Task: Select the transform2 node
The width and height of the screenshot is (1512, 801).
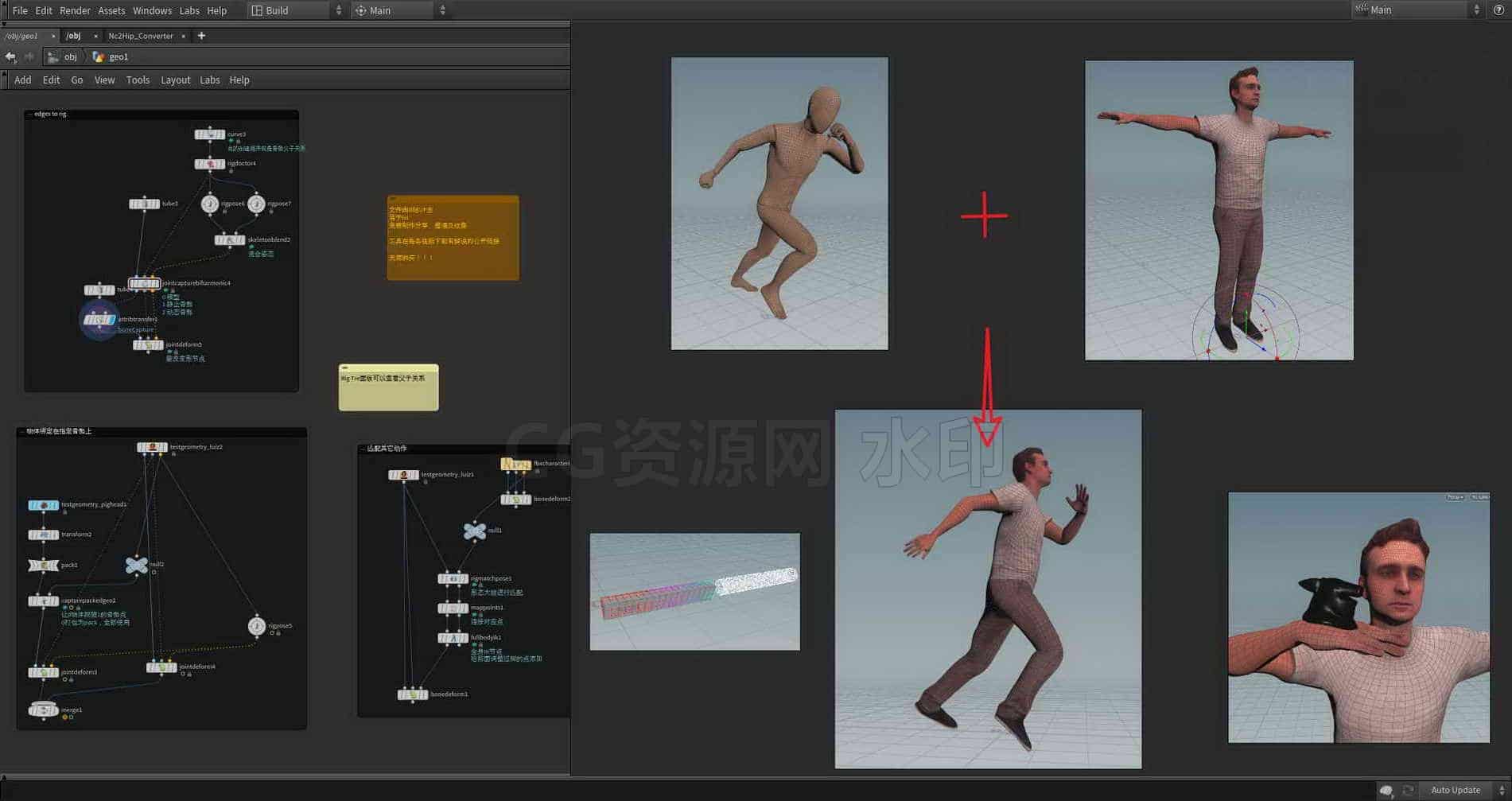Action: point(43,535)
